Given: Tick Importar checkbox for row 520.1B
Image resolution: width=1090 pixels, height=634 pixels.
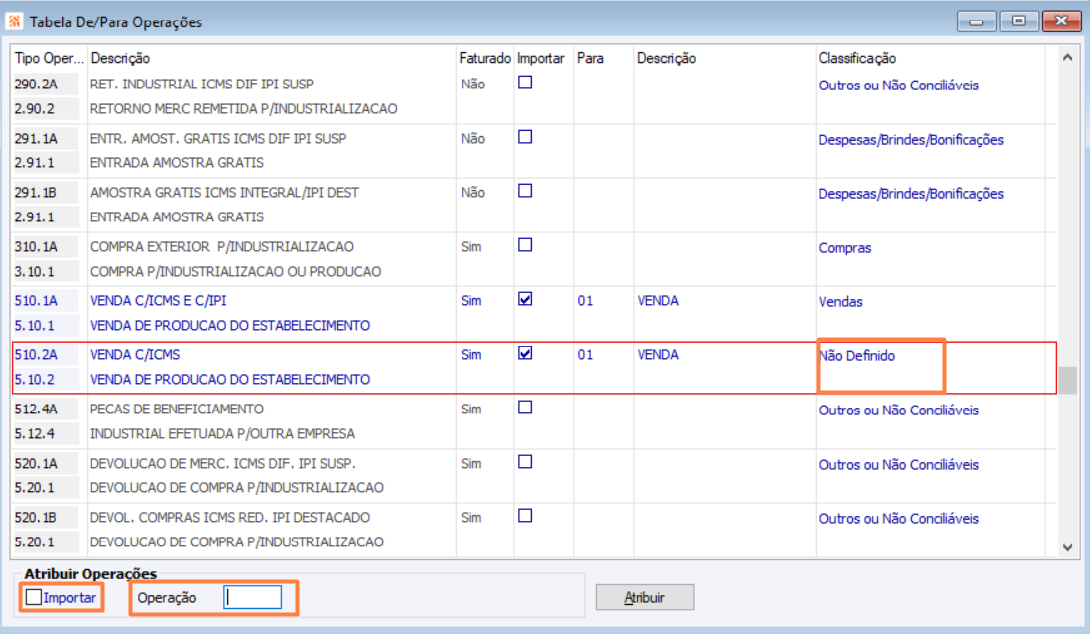Looking at the screenshot, I should tap(525, 517).
